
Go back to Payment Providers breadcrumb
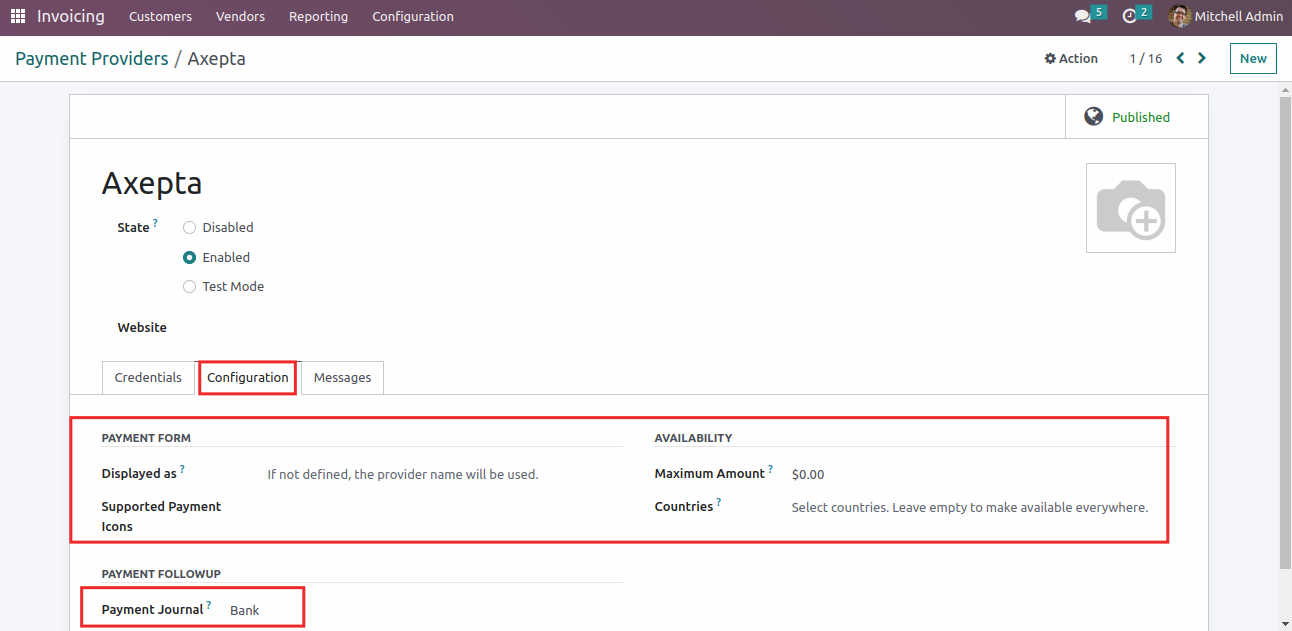pos(92,58)
